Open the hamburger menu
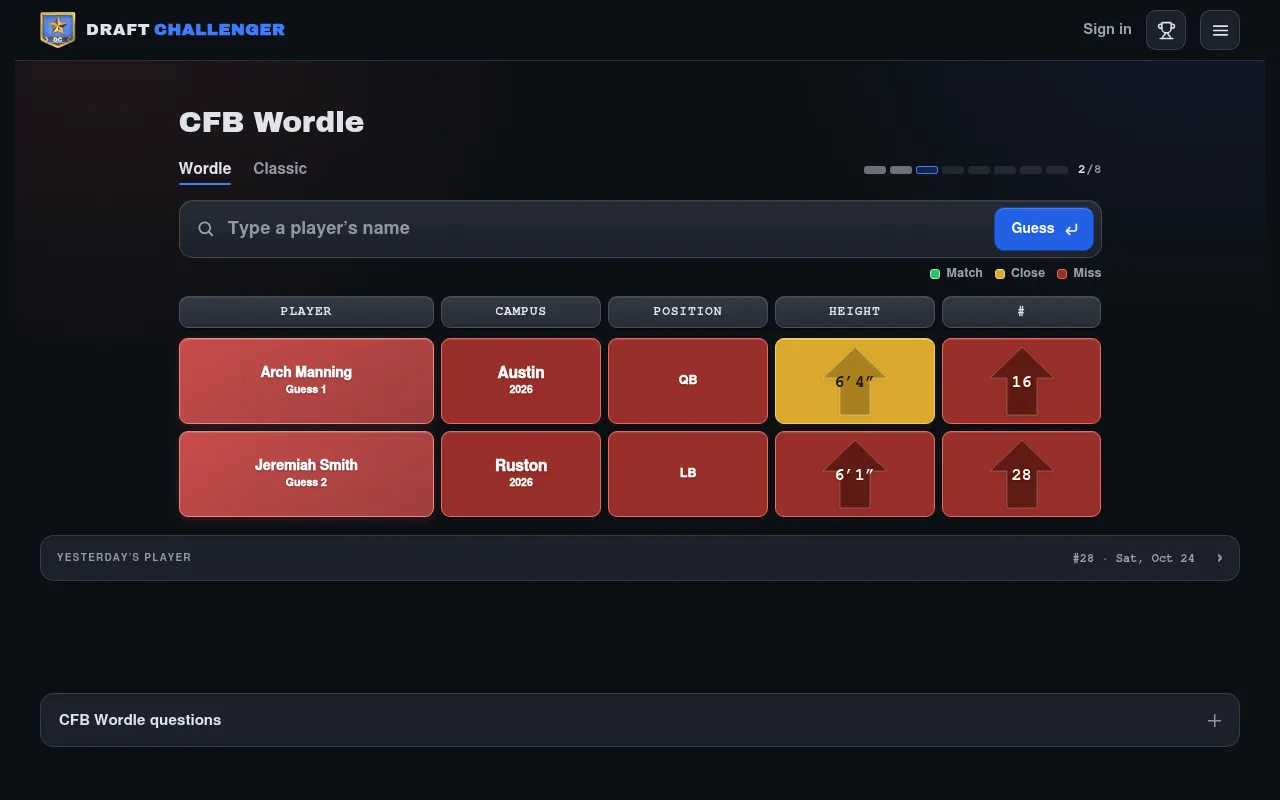The image size is (1280, 800). click(1220, 30)
